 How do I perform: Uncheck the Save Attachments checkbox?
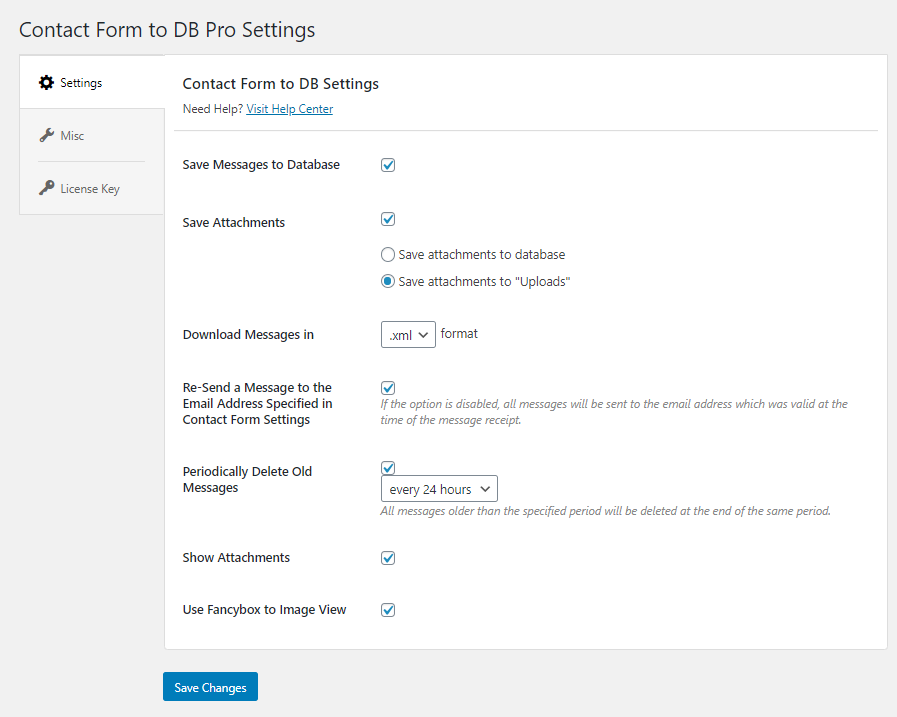tap(388, 219)
